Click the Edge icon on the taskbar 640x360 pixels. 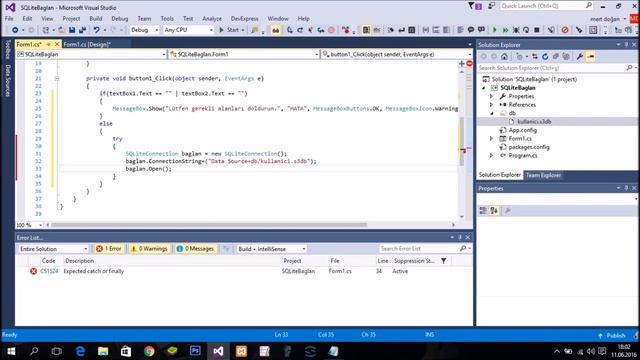coord(80,351)
